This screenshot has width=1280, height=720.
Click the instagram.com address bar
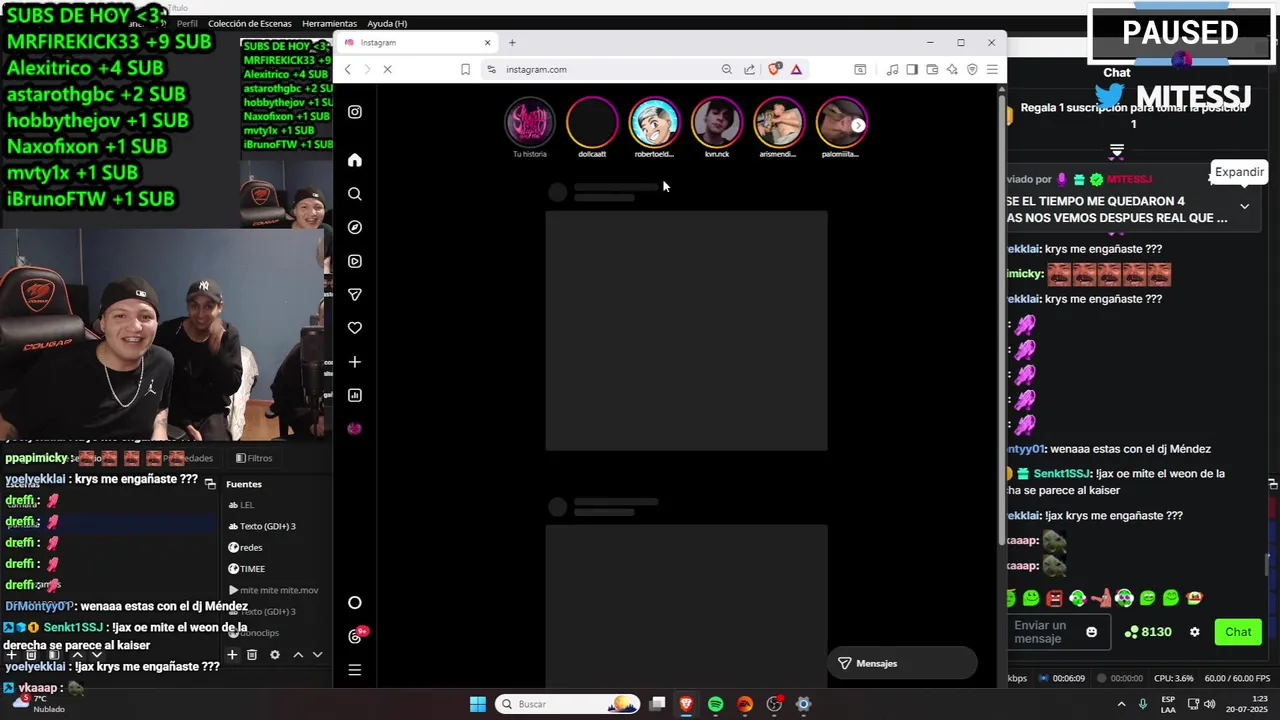[x=600, y=69]
